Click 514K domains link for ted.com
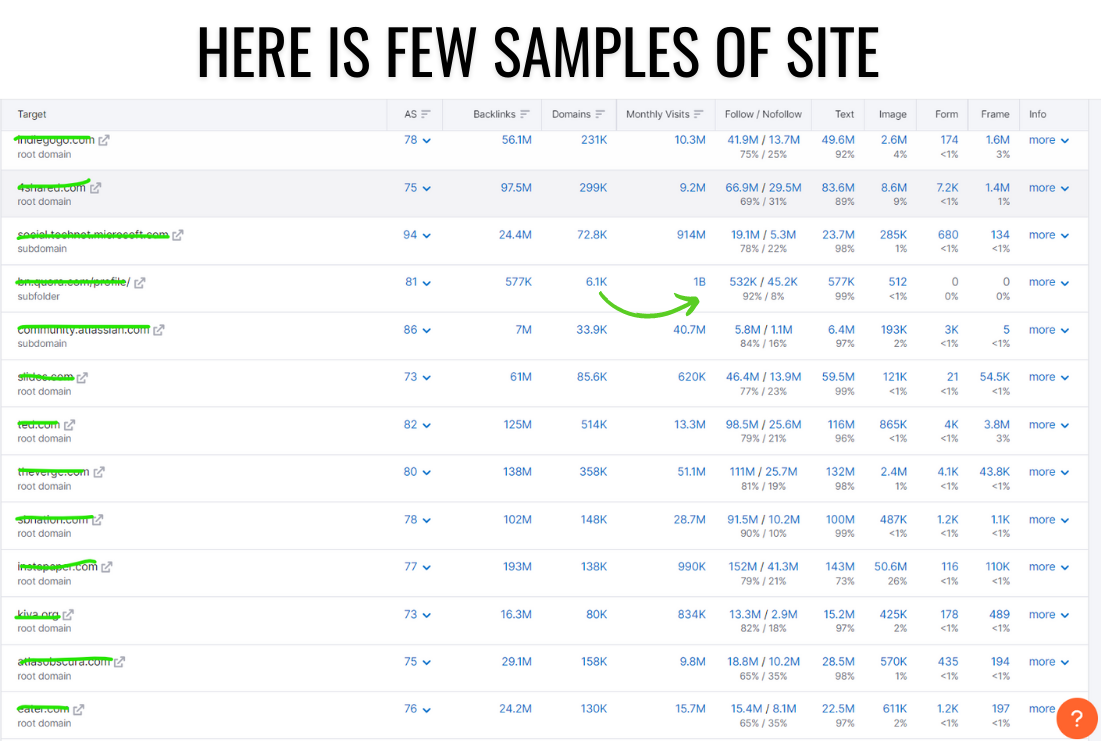1101x741 pixels. [x=593, y=425]
